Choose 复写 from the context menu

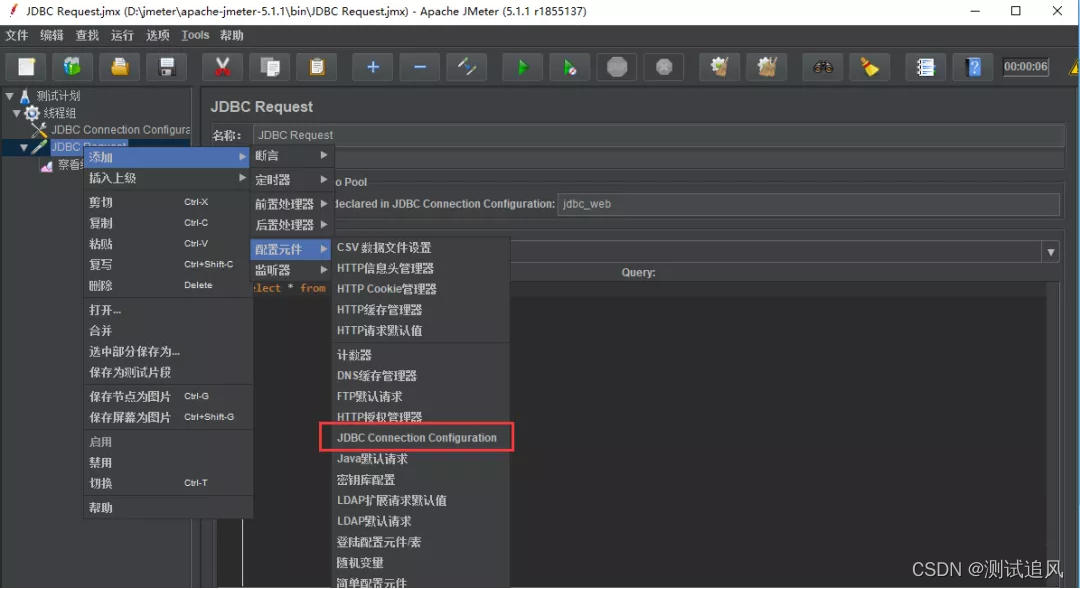coord(167,264)
